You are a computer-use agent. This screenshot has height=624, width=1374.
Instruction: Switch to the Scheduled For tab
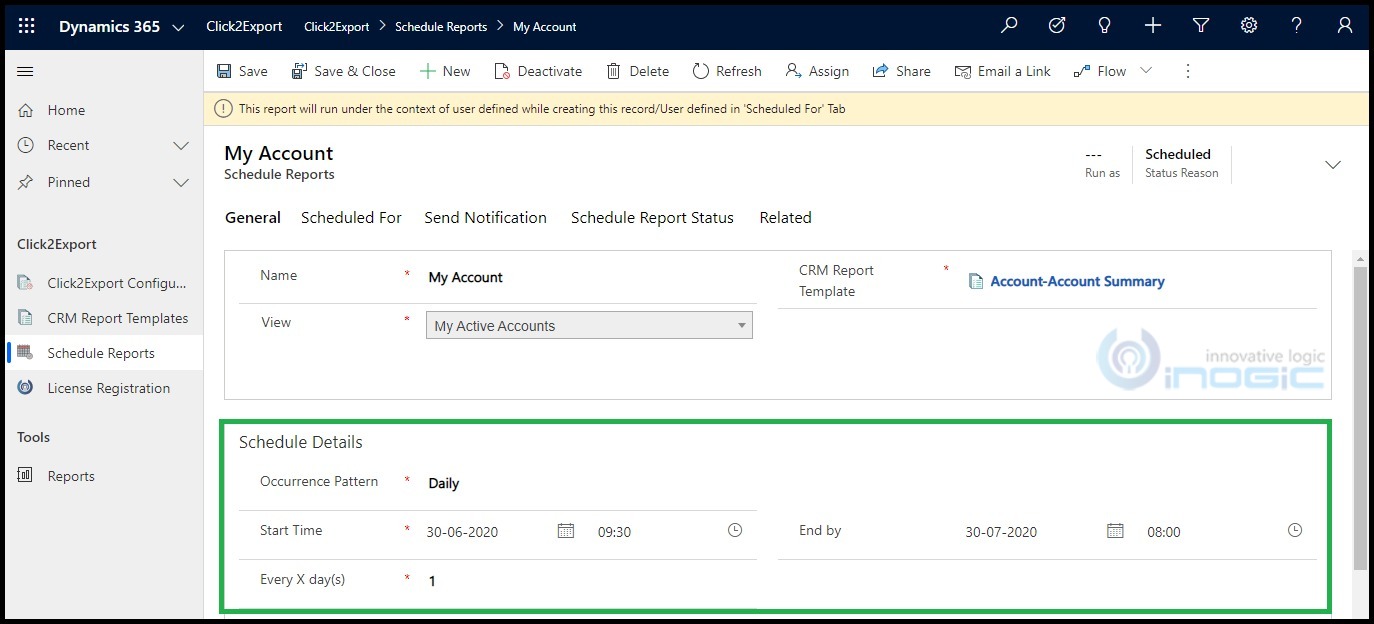tap(351, 218)
